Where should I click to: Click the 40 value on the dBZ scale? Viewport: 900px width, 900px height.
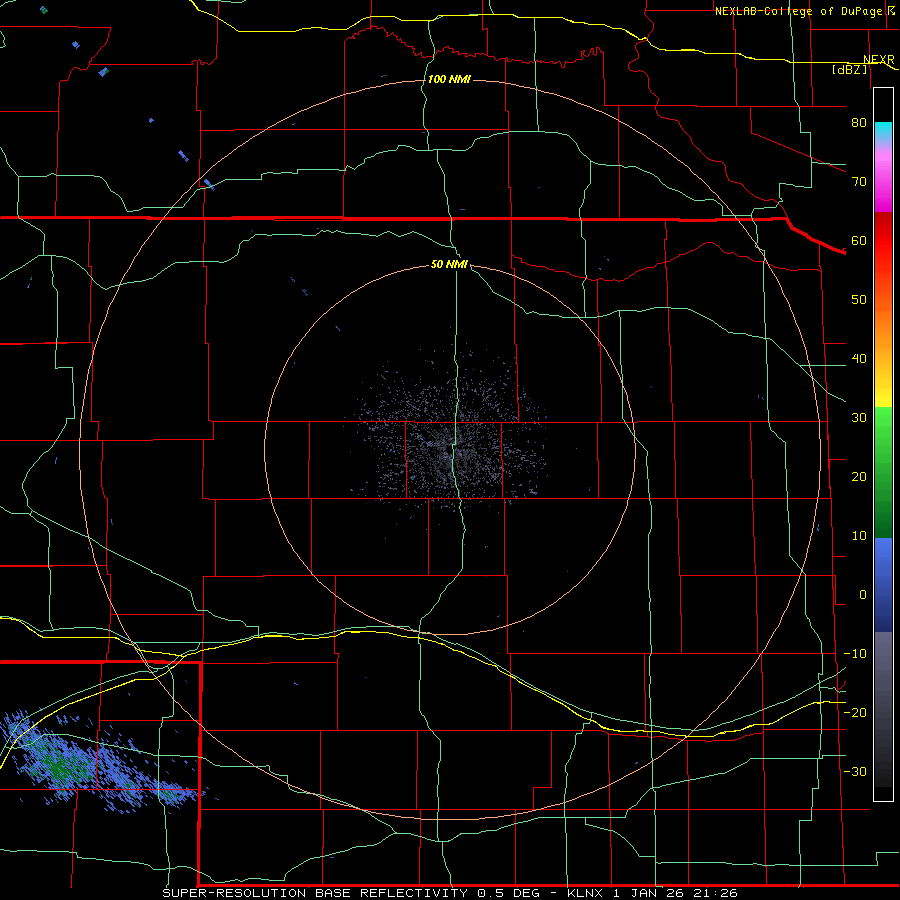[x=859, y=359]
